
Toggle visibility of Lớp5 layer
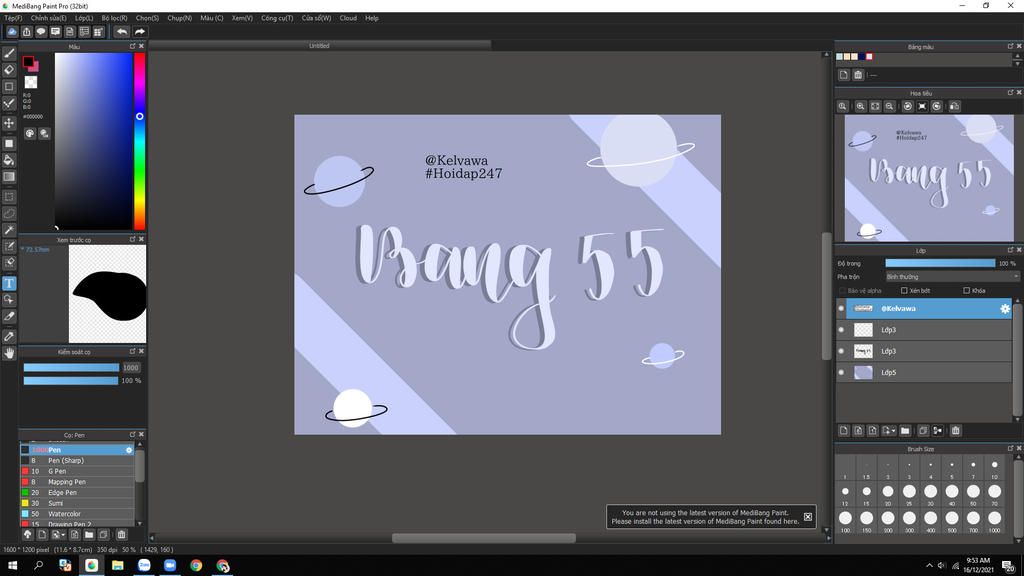click(841, 372)
